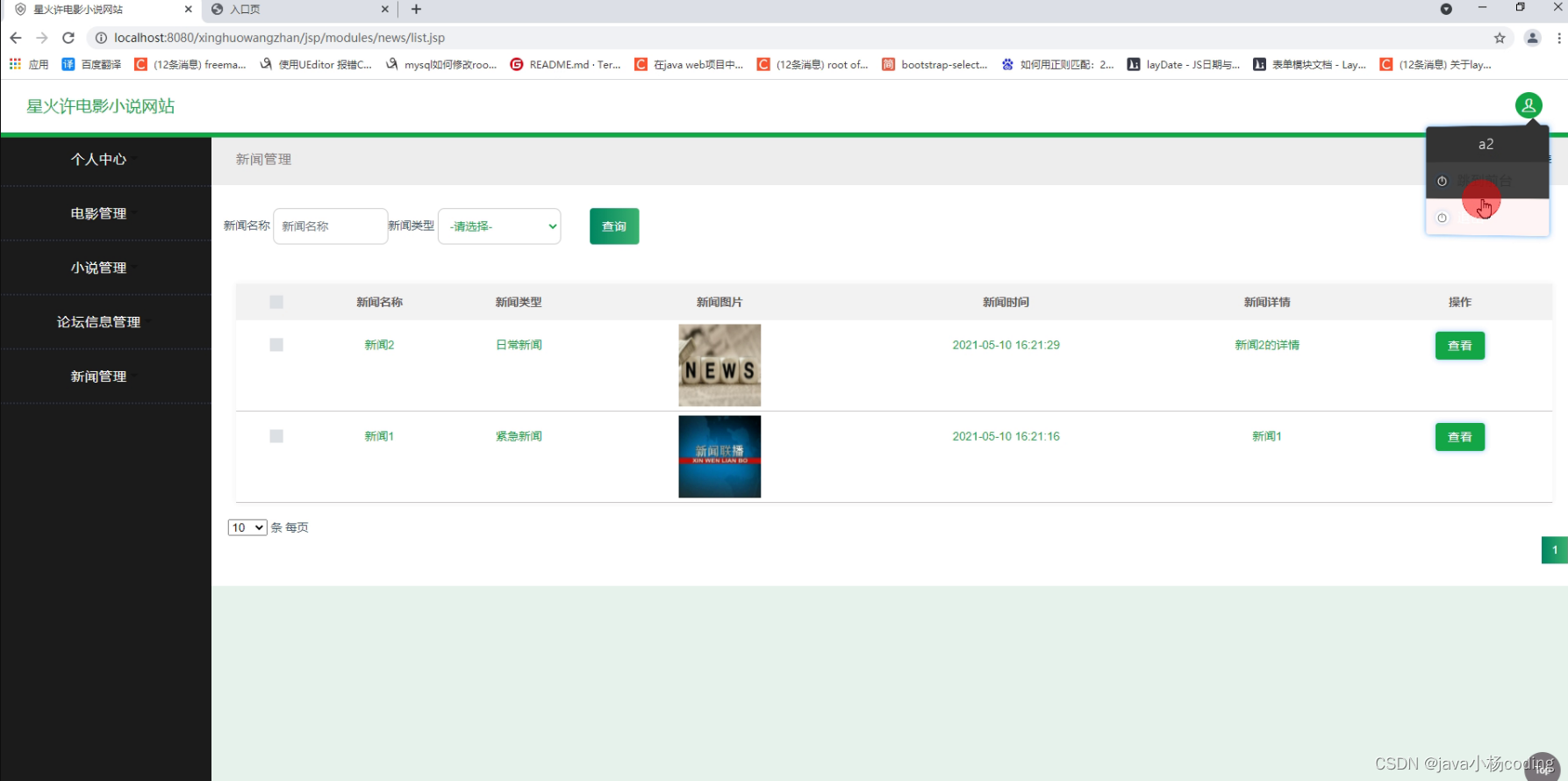This screenshot has height=781, width=1568.
Task: Click 新闻时间 column header
Action: 1006,302
